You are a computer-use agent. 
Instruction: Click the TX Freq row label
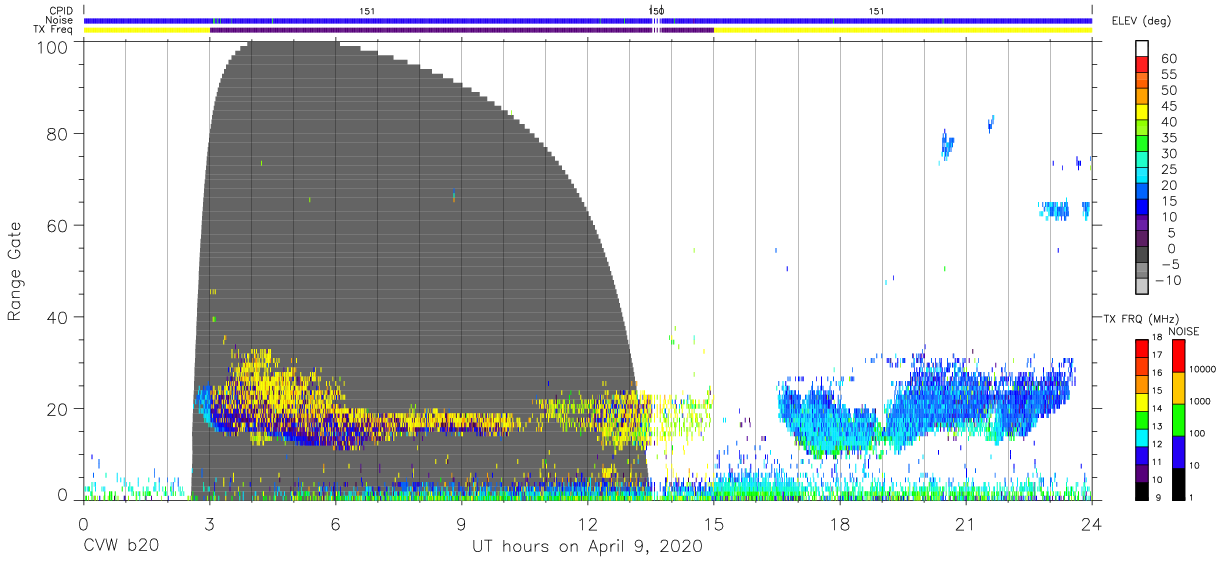(53, 30)
